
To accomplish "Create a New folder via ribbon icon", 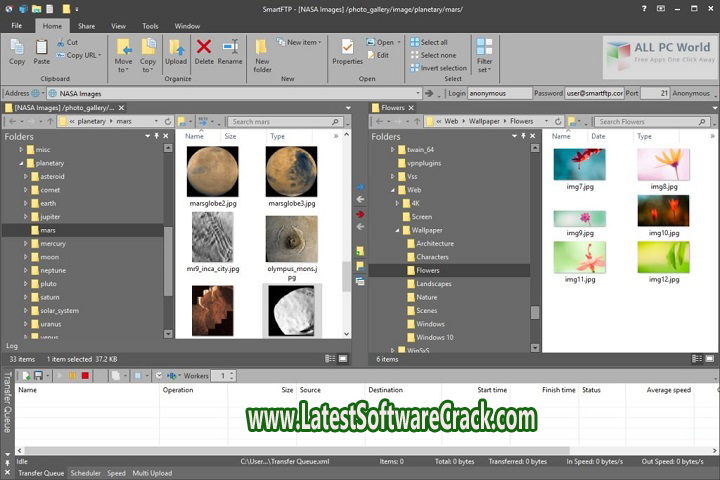I will coord(262,51).
